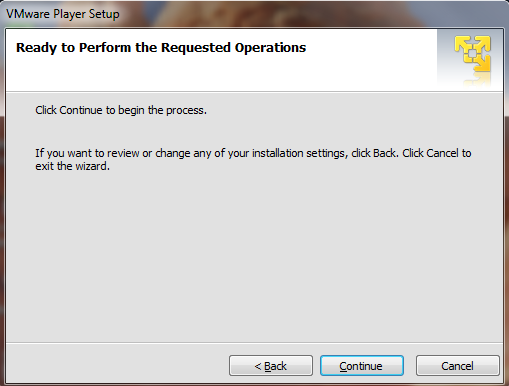Click the word 'Operations' in the heading
The height and width of the screenshot is (386, 509).
(270, 48)
